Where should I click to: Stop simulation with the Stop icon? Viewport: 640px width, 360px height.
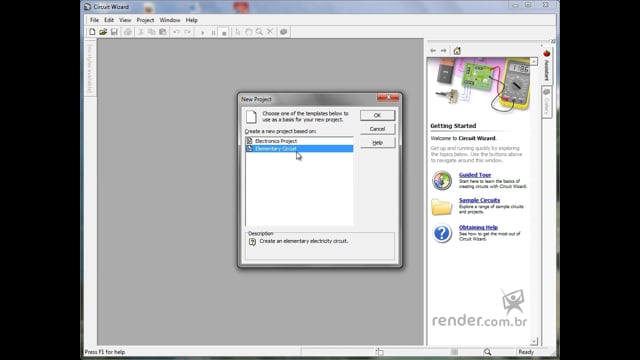[x=224, y=33]
